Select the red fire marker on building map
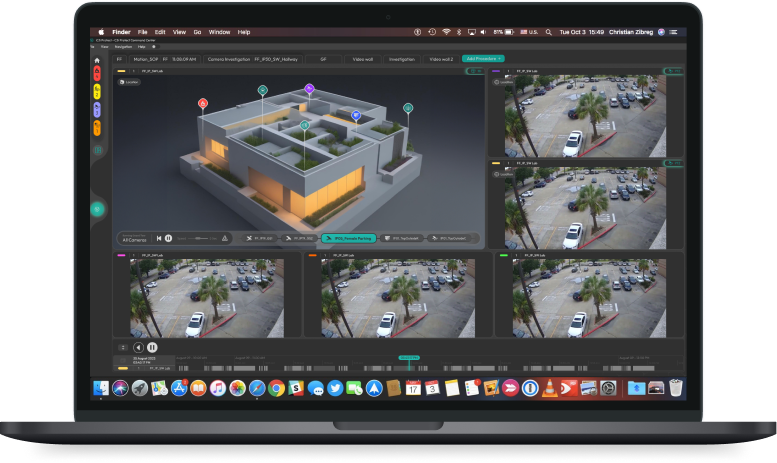 pyautogui.click(x=203, y=103)
